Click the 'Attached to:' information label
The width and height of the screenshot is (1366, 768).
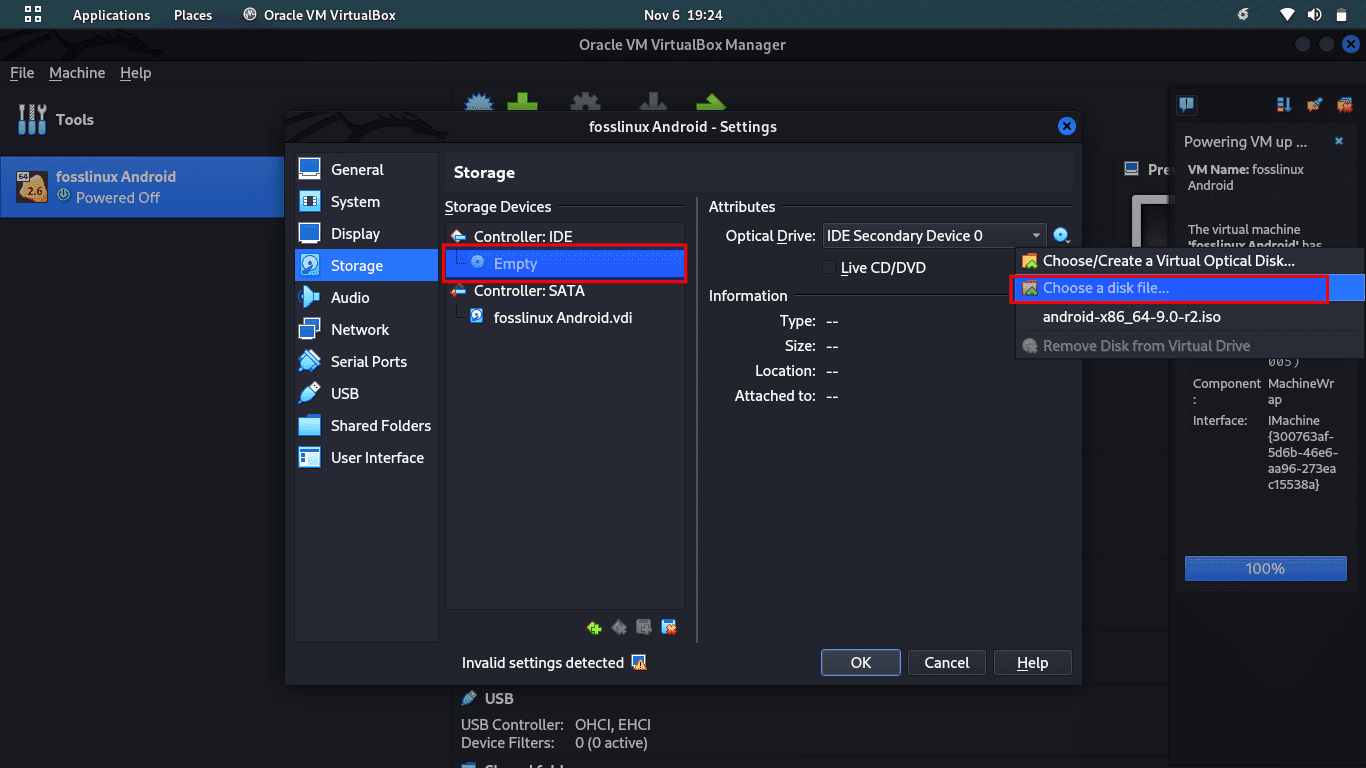pos(775,396)
